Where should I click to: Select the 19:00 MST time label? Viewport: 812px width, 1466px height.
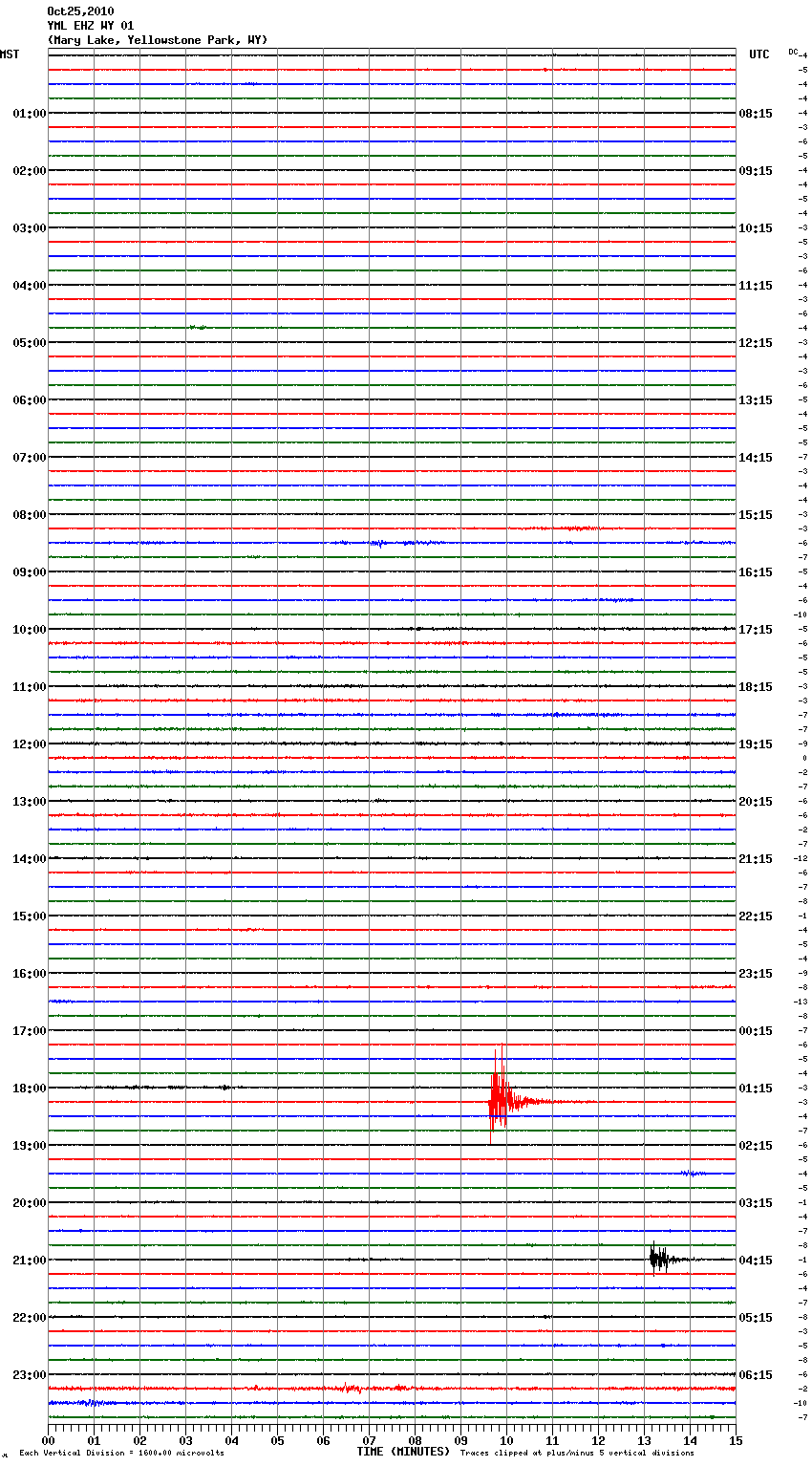coord(29,1146)
